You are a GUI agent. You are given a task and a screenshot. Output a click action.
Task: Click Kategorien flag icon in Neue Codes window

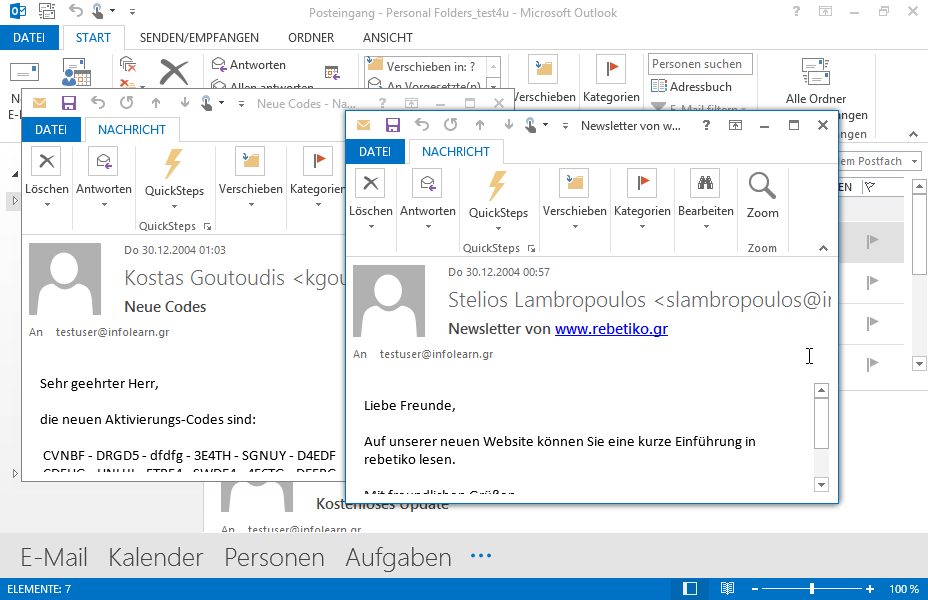[x=318, y=161]
